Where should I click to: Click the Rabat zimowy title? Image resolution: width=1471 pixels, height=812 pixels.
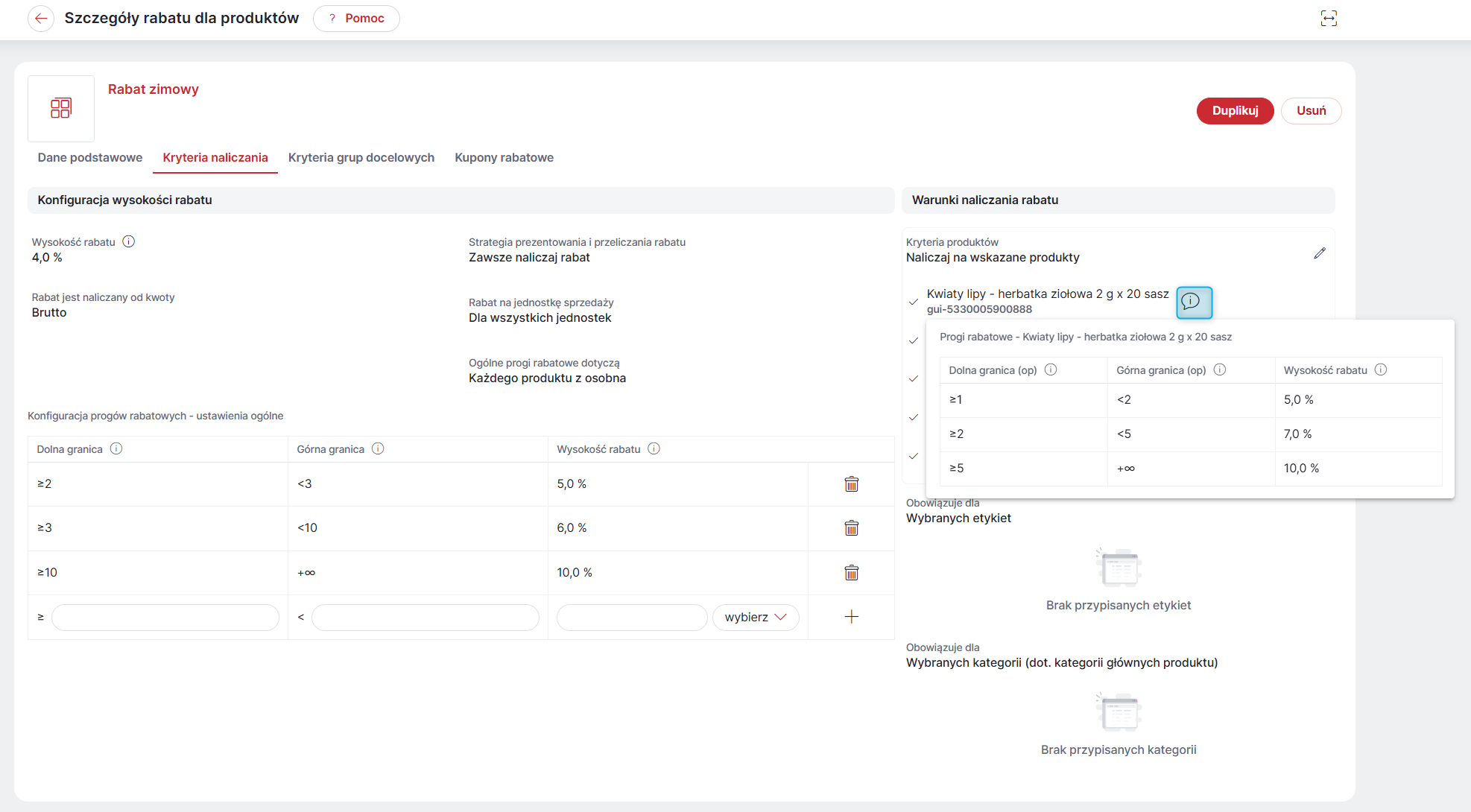click(154, 89)
